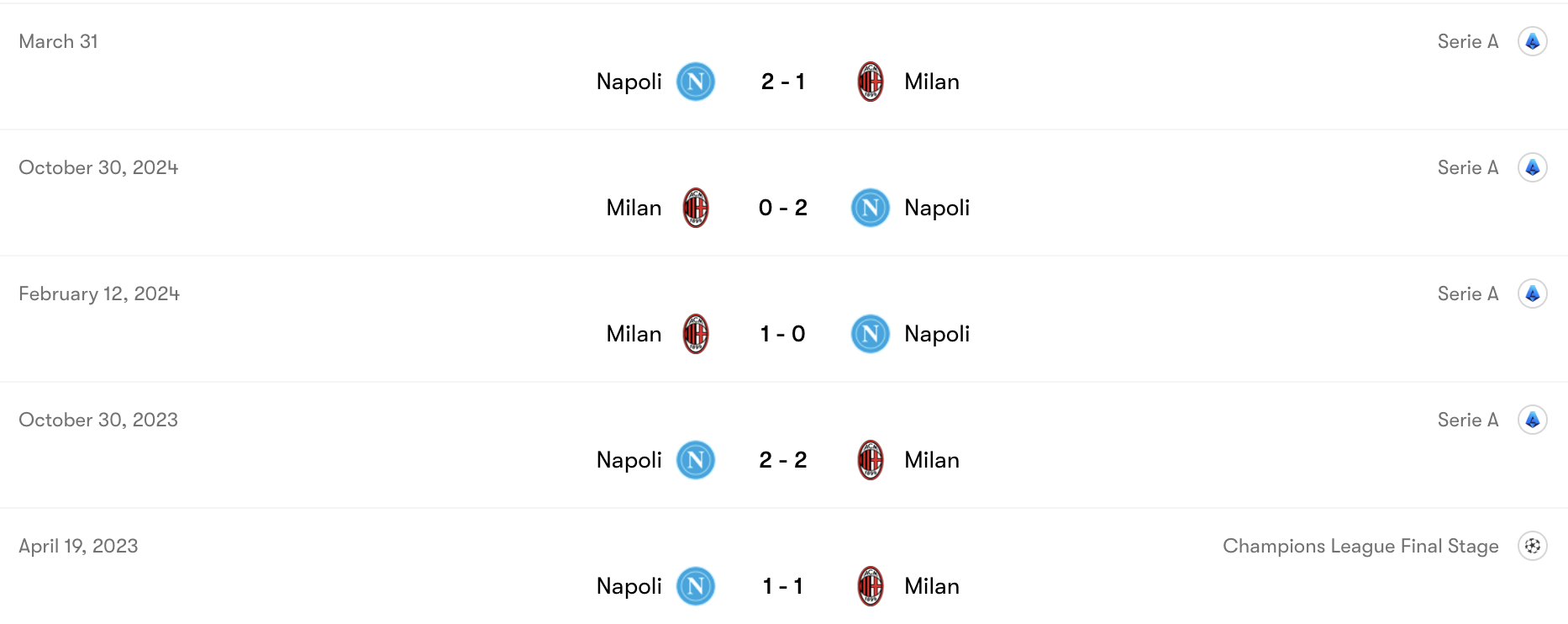Click the Milan logo in the March 31 fixture
The image size is (1568, 624).
(x=870, y=82)
